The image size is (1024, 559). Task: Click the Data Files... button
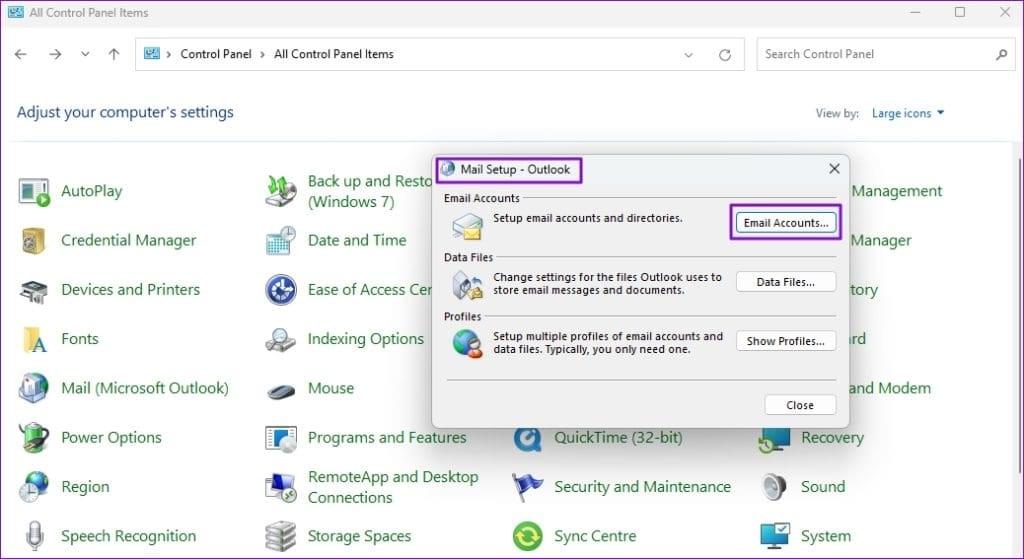pyautogui.click(x=786, y=282)
